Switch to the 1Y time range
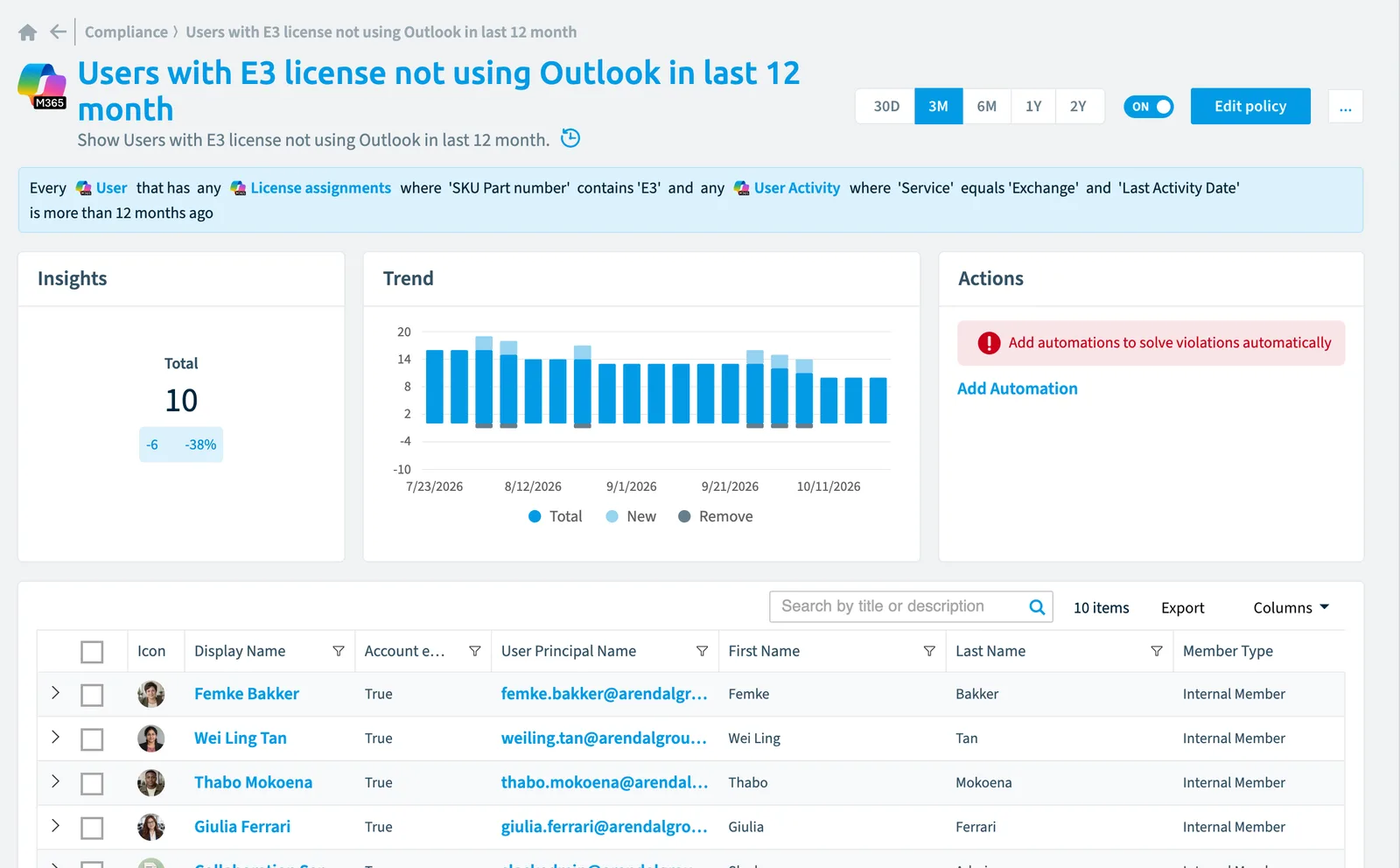1400x868 pixels. [1033, 107]
